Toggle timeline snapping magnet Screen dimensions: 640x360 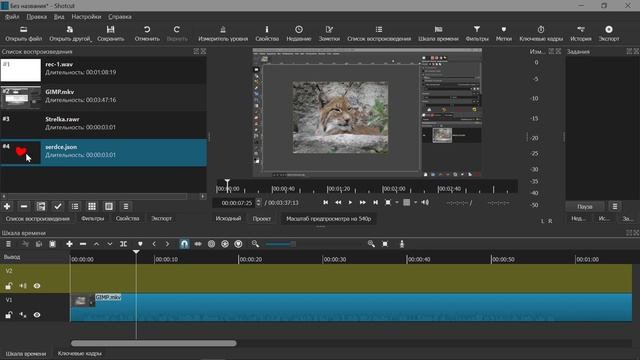pyautogui.click(x=184, y=244)
